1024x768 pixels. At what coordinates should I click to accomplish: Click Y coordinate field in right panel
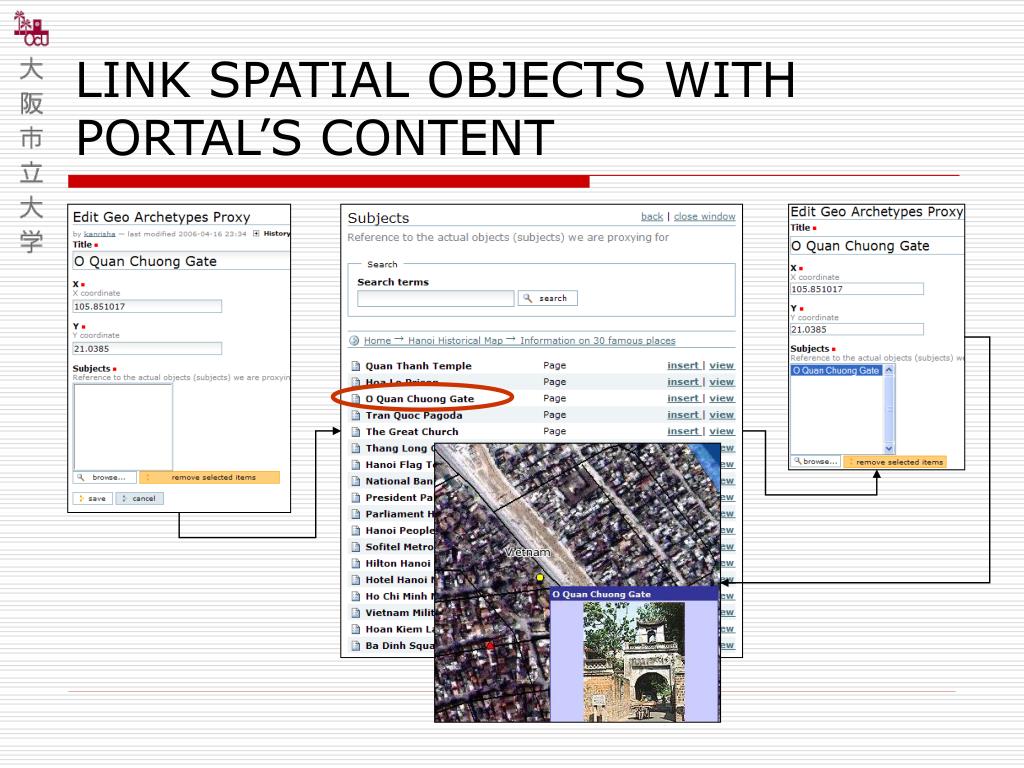point(857,330)
